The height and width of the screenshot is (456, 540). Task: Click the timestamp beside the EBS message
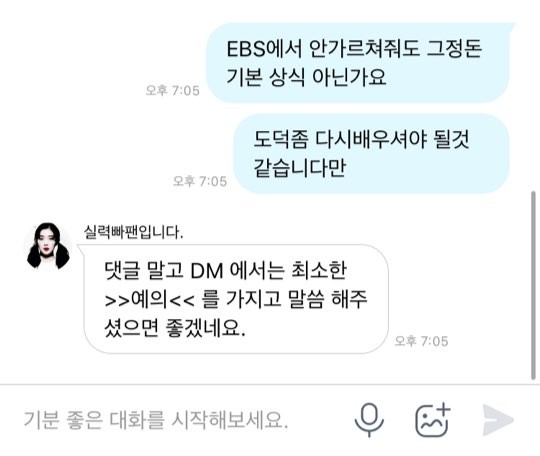173,91
